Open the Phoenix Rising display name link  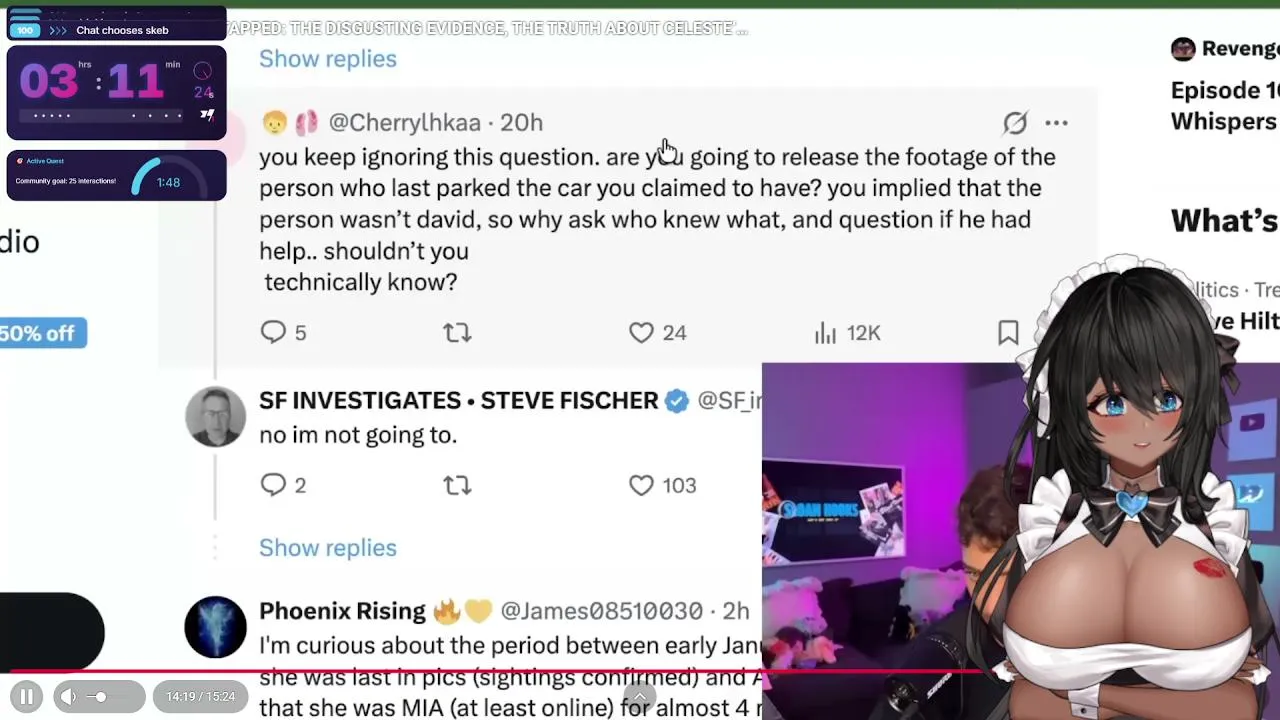[x=342, y=611]
